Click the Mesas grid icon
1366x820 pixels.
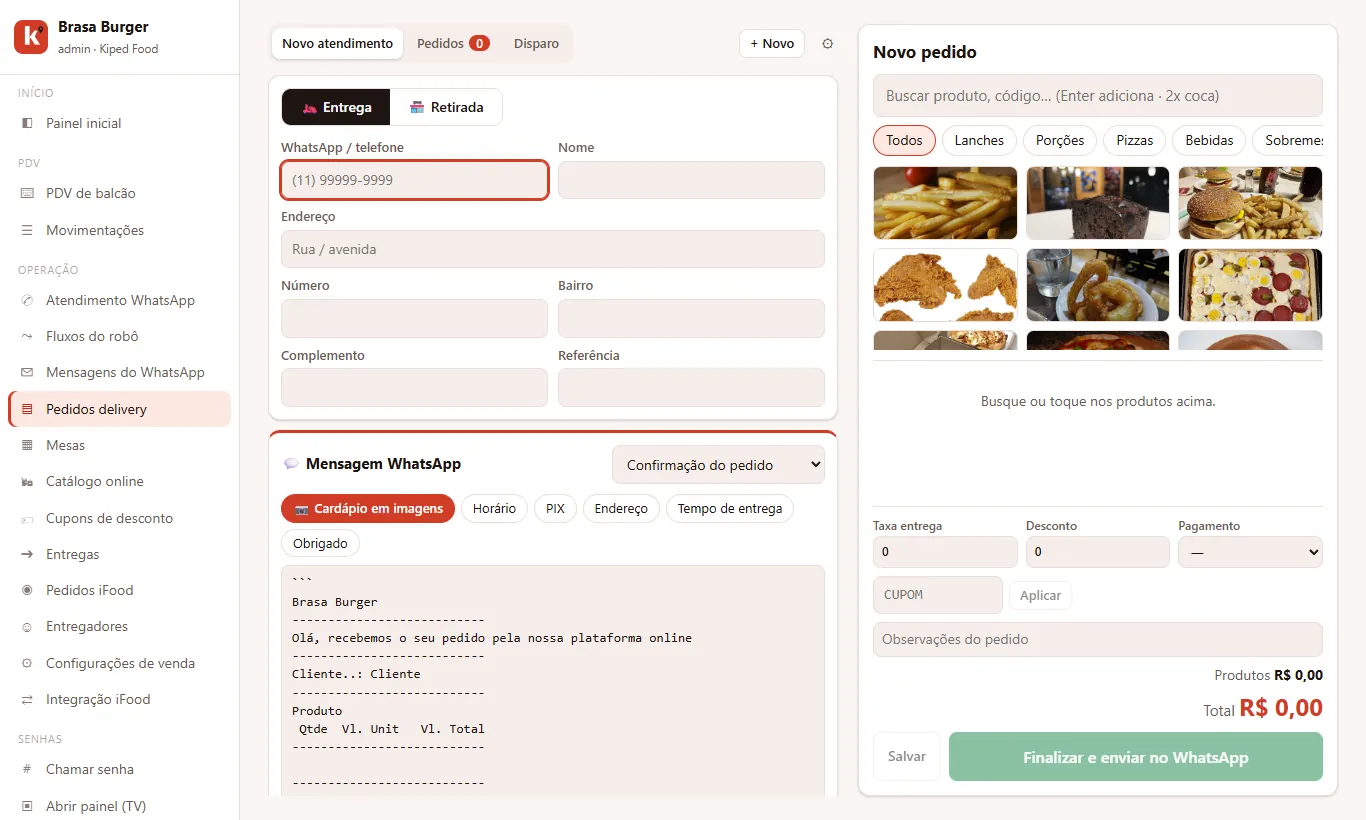27,445
